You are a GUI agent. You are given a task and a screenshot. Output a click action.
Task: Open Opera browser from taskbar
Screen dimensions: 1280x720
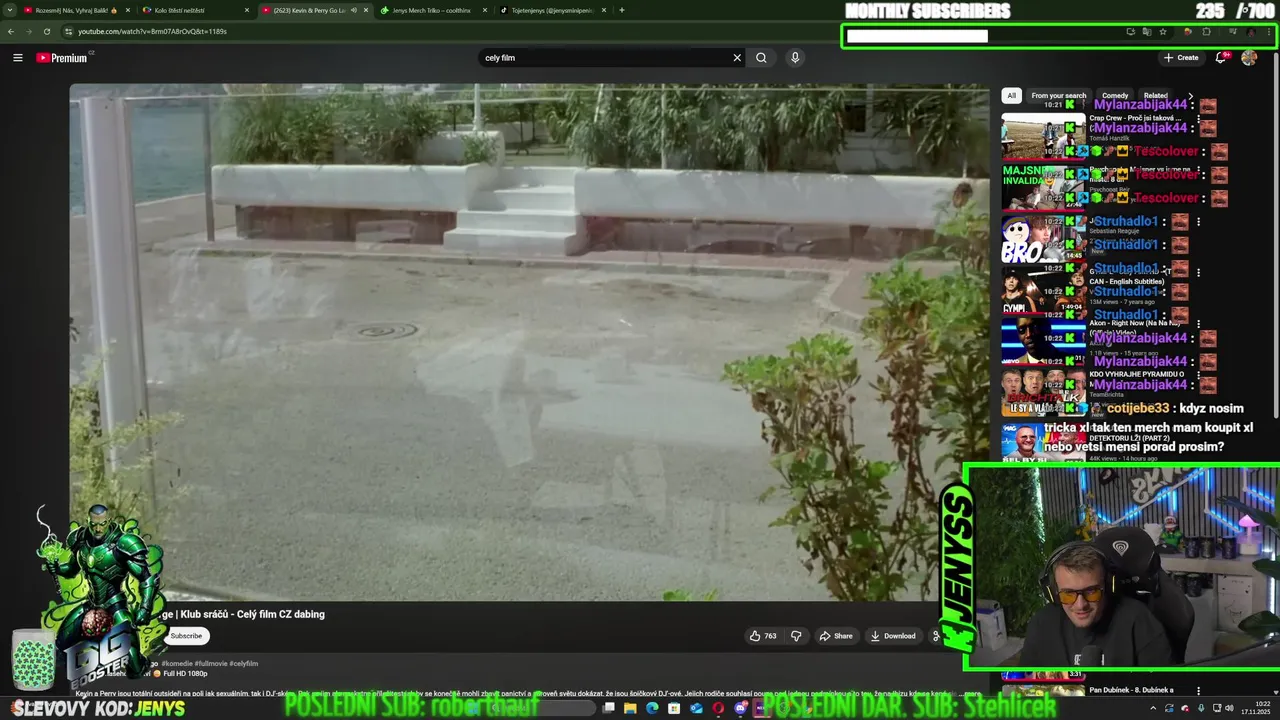[x=718, y=708]
